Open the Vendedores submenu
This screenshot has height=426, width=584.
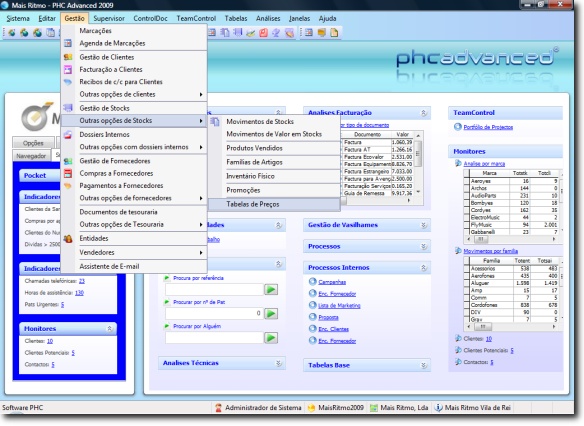coord(134,252)
